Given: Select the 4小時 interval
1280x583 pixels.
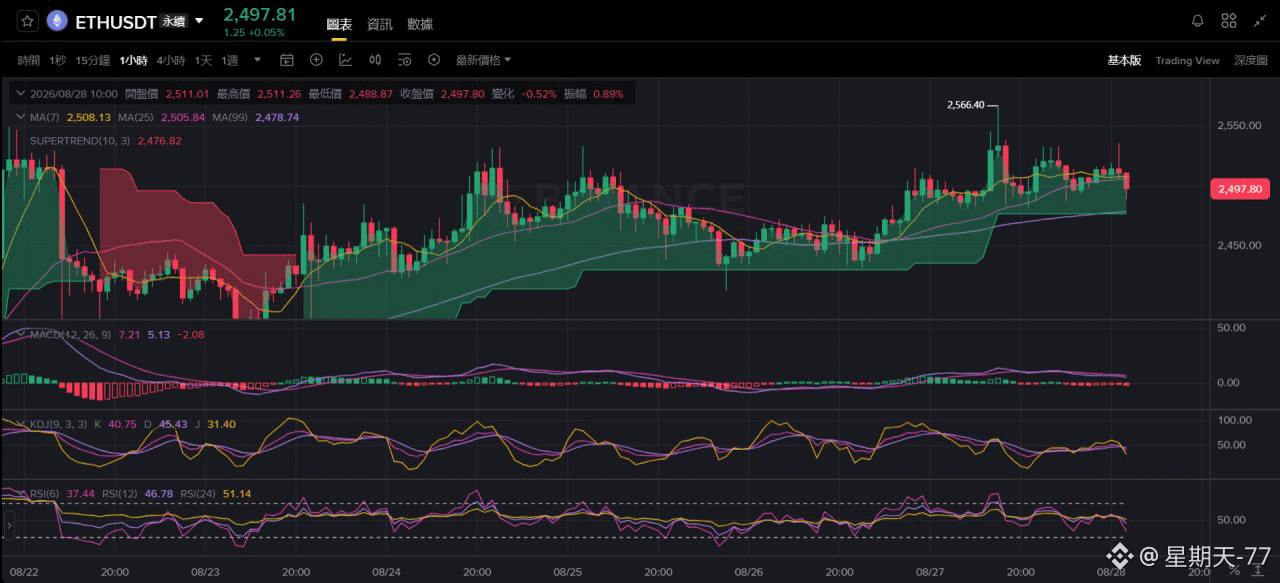Looking at the screenshot, I should [170, 60].
